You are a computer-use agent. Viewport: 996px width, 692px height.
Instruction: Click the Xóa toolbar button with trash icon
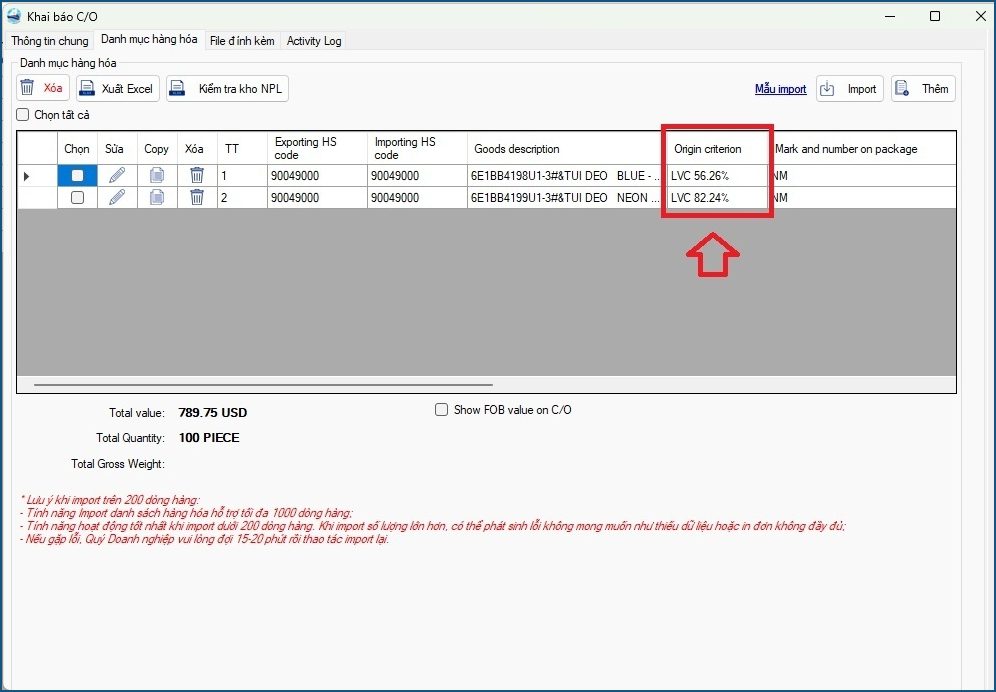pyautogui.click(x=43, y=89)
